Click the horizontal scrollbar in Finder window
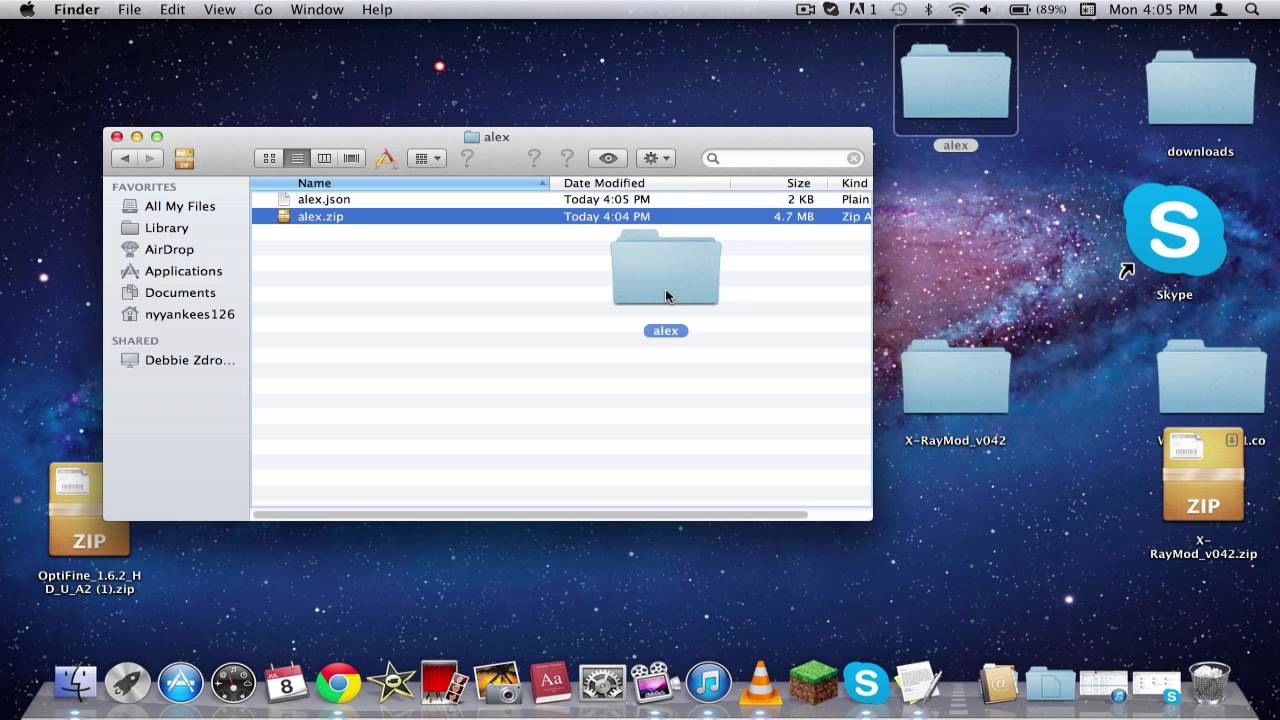Image resolution: width=1280 pixels, height=720 pixels. click(x=530, y=515)
